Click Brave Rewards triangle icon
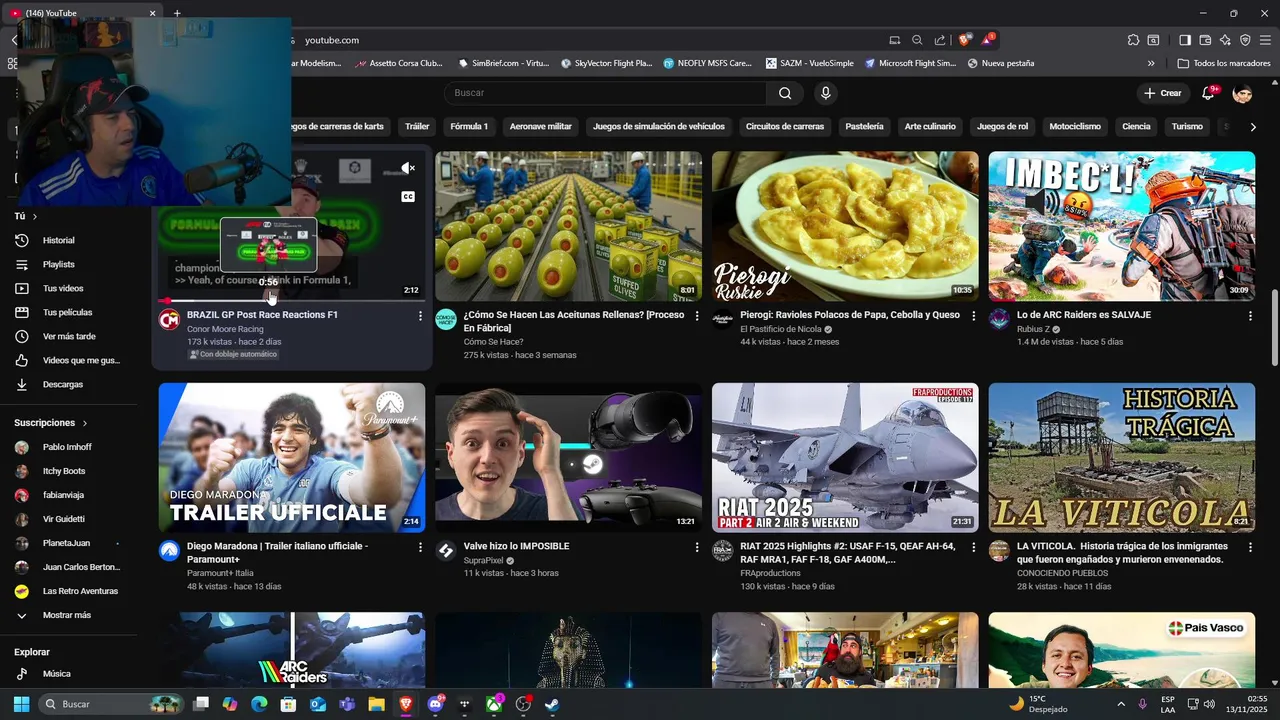This screenshot has width=1280, height=720. point(988,40)
